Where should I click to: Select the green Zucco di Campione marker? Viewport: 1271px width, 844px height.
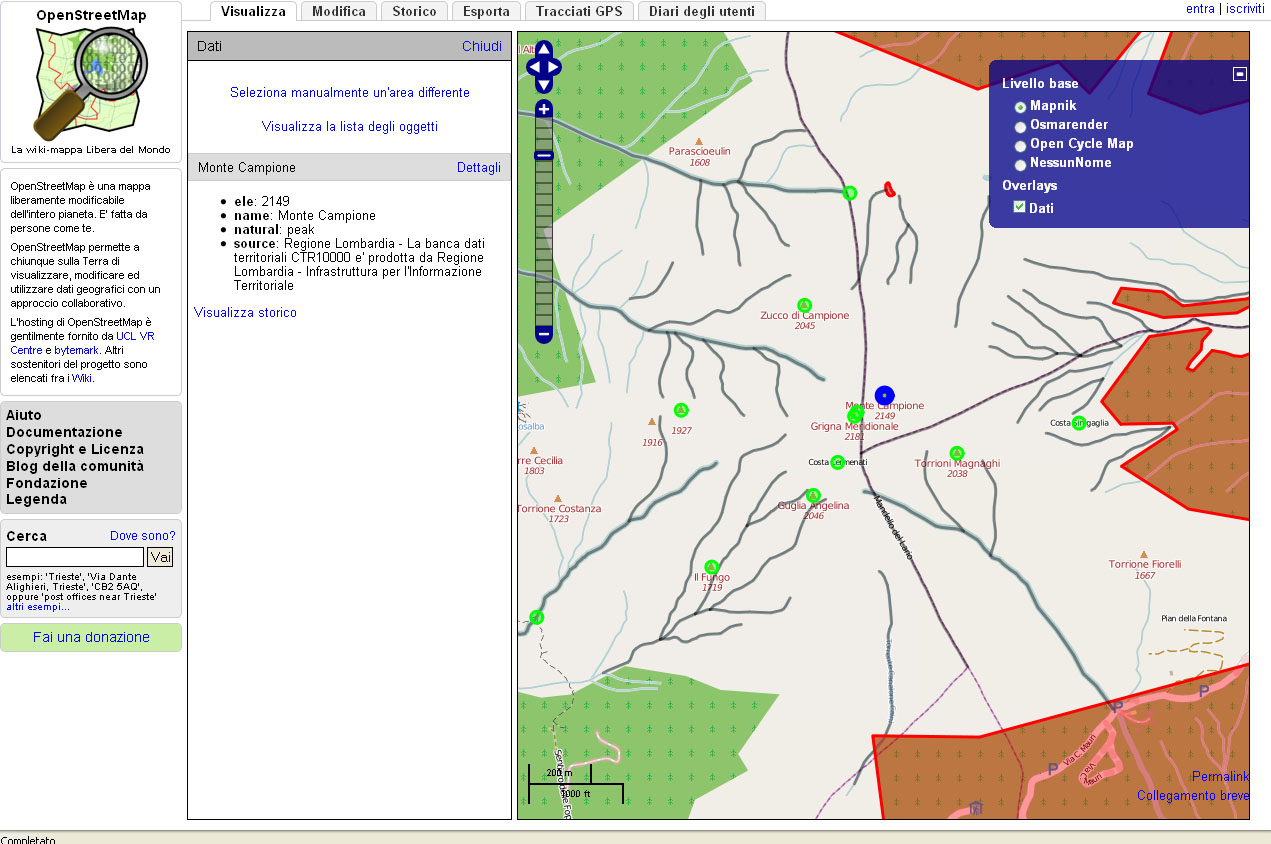[803, 305]
